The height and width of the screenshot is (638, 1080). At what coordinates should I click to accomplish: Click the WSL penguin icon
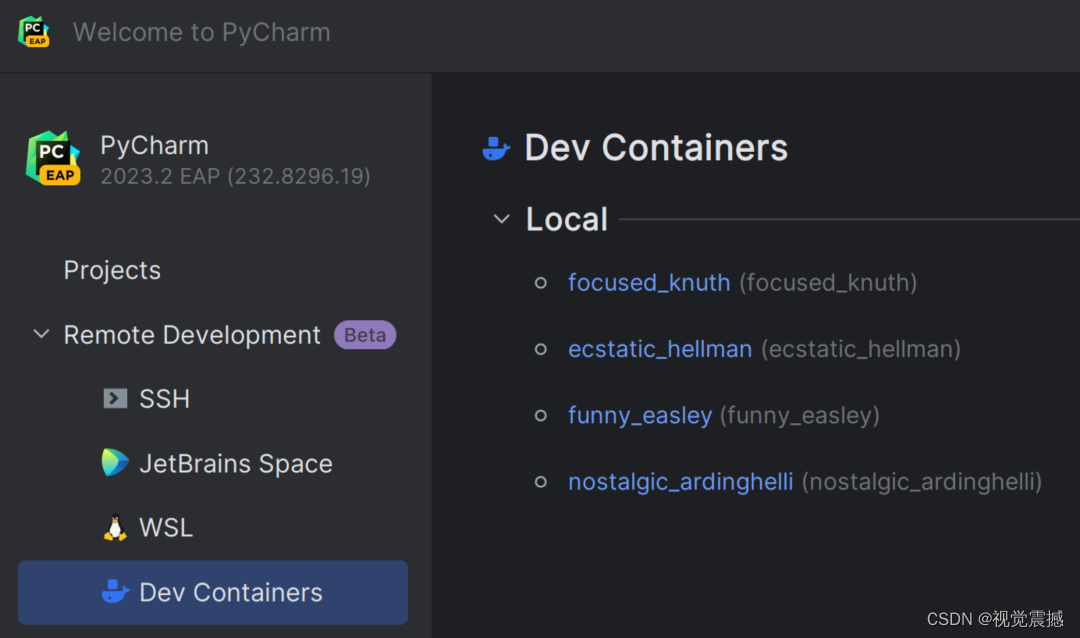point(115,528)
